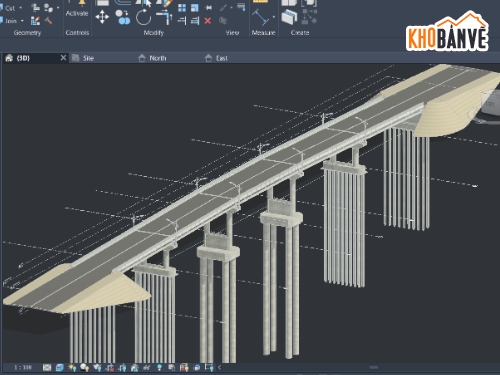Select the Copy tool in Modify panel
This screenshot has height=375, width=500.
pyautogui.click(x=122, y=17)
